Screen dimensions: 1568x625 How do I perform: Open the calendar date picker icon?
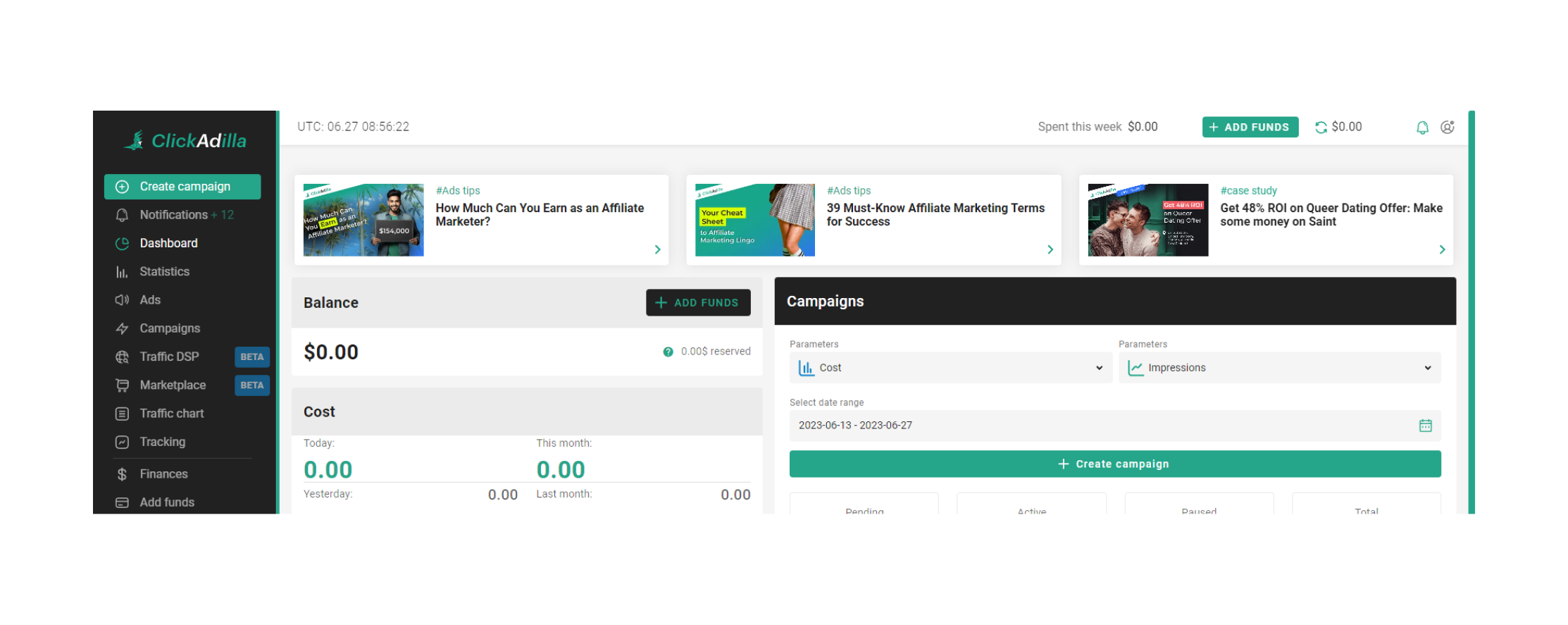(1425, 426)
